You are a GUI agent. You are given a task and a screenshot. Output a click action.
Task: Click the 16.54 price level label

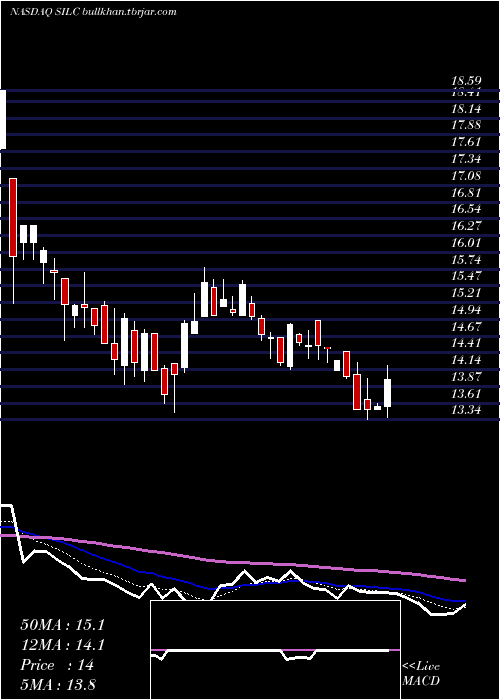pos(466,209)
